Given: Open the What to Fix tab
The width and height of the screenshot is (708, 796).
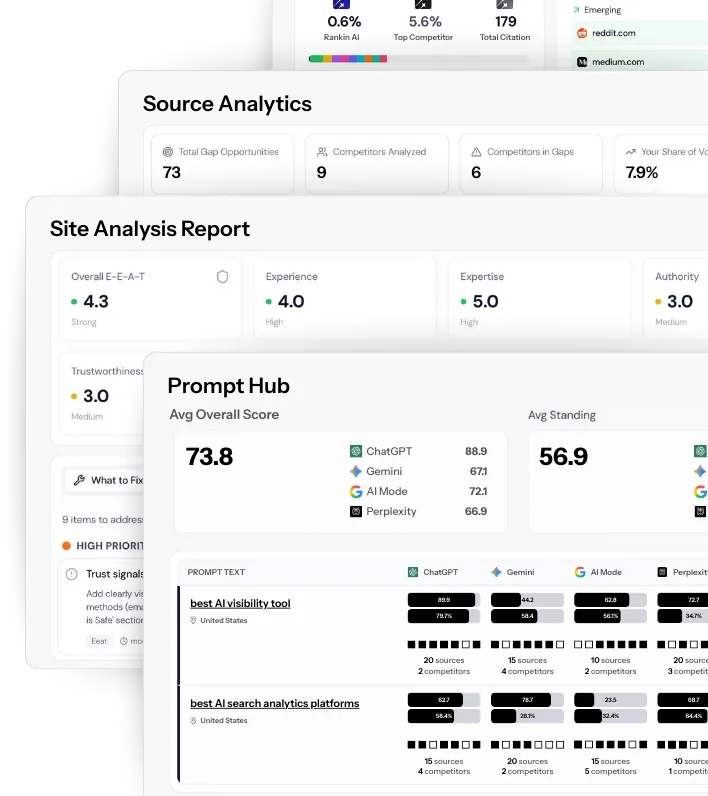Looking at the screenshot, I should click(108, 480).
